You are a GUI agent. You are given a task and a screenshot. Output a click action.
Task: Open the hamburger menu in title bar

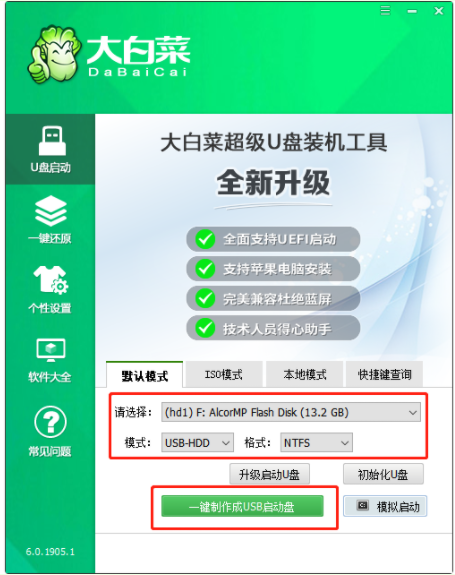[x=385, y=10]
